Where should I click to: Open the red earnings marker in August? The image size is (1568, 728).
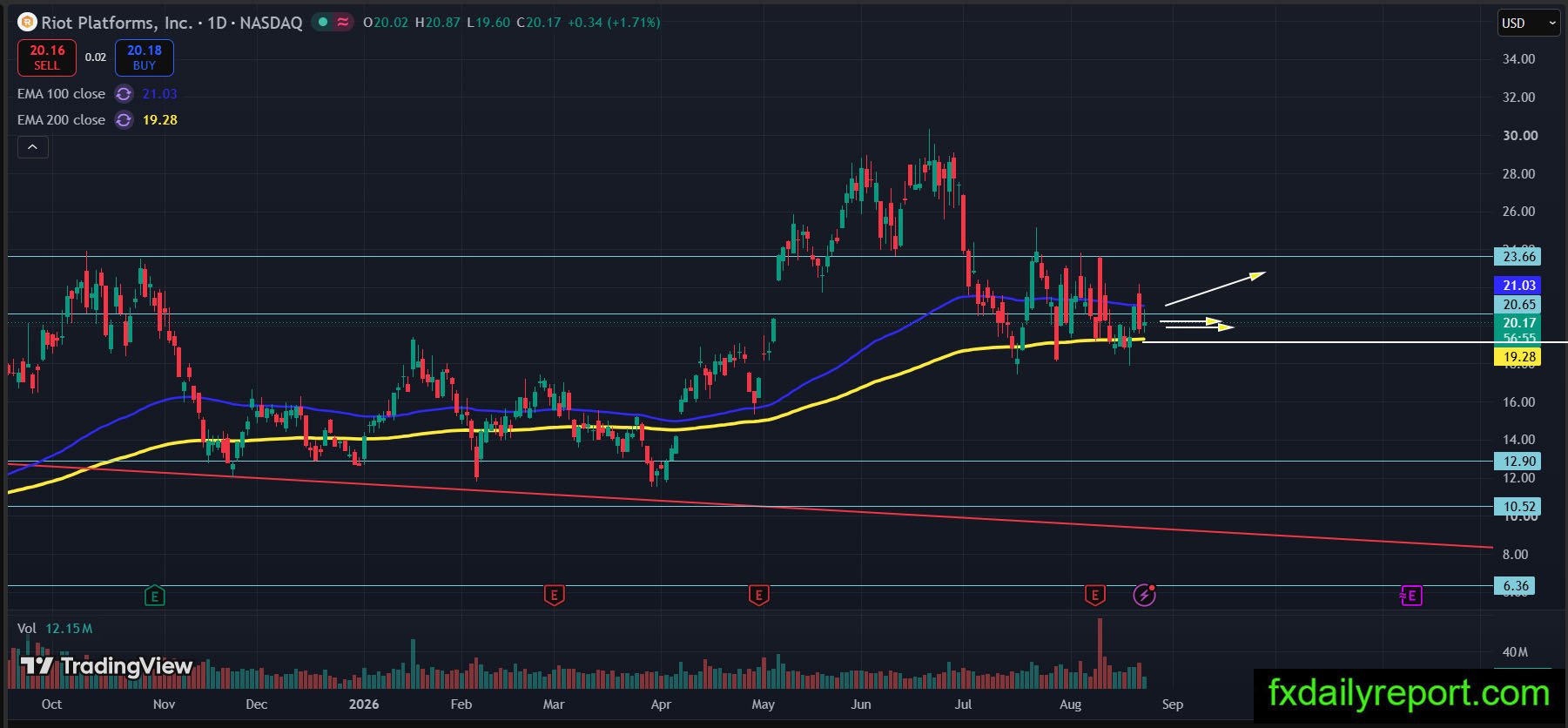click(x=1094, y=596)
